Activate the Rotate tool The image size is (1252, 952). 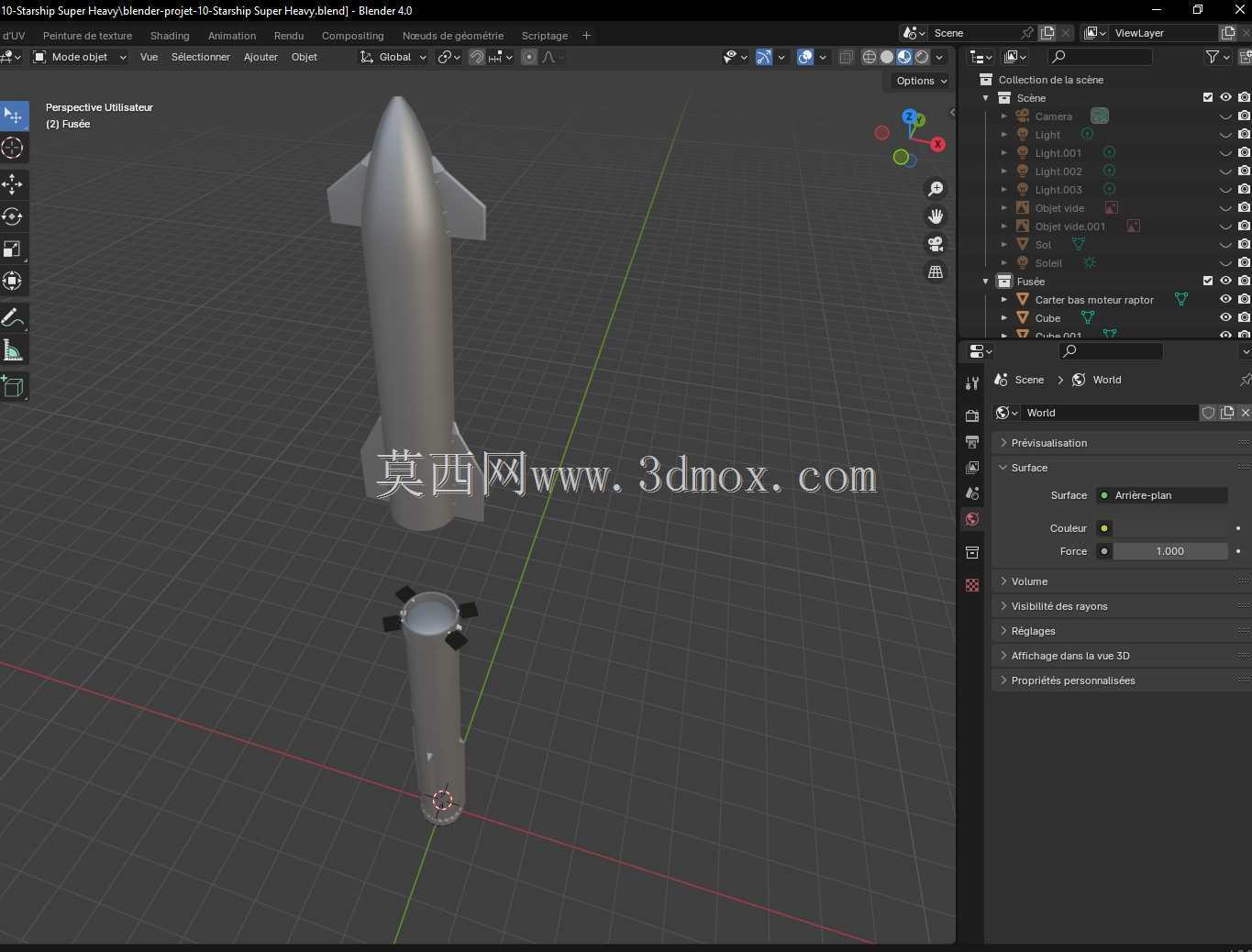tap(12, 216)
